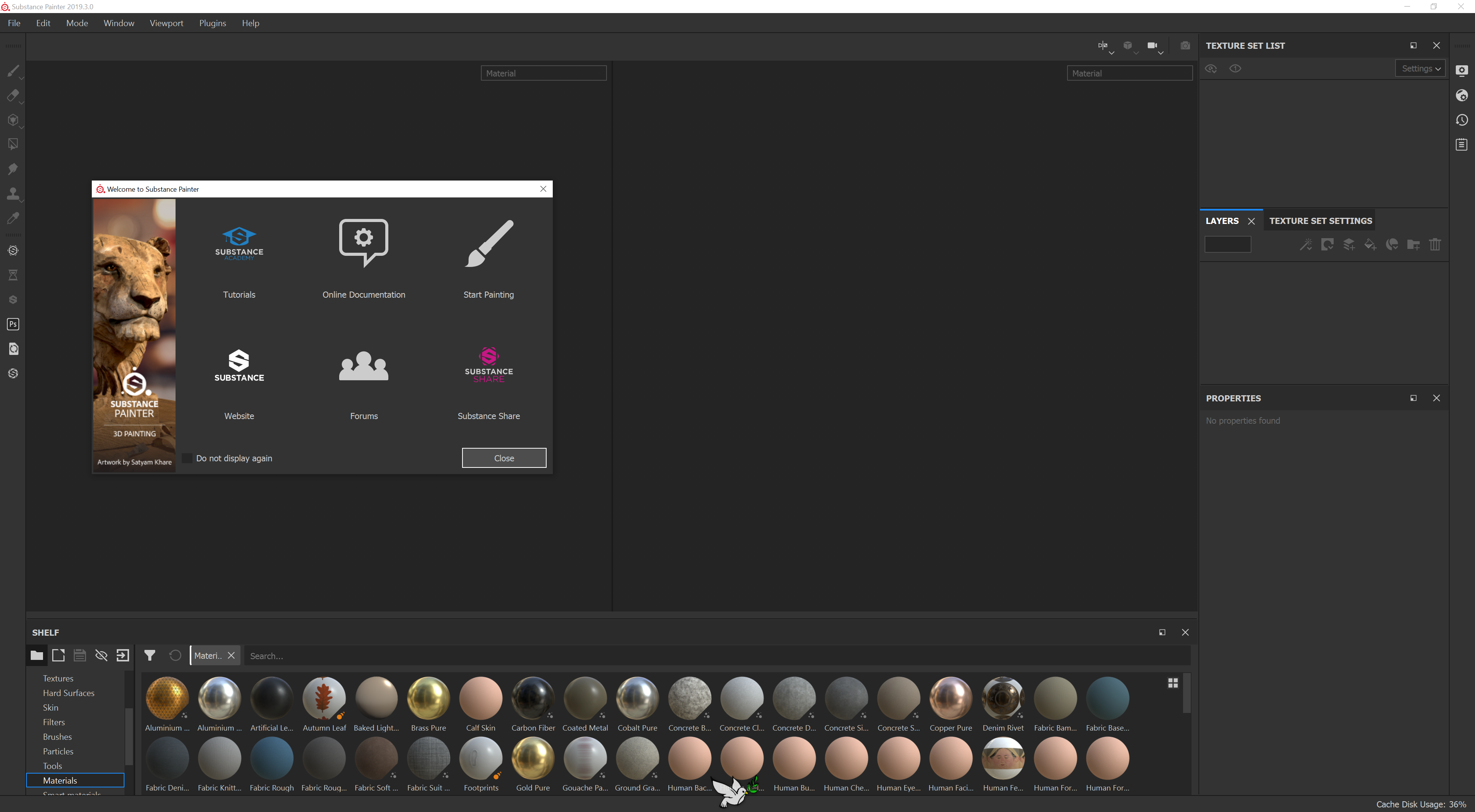This screenshot has height=812, width=1475.
Task: Check the Do not display again box
Action: [x=187, y=458]
